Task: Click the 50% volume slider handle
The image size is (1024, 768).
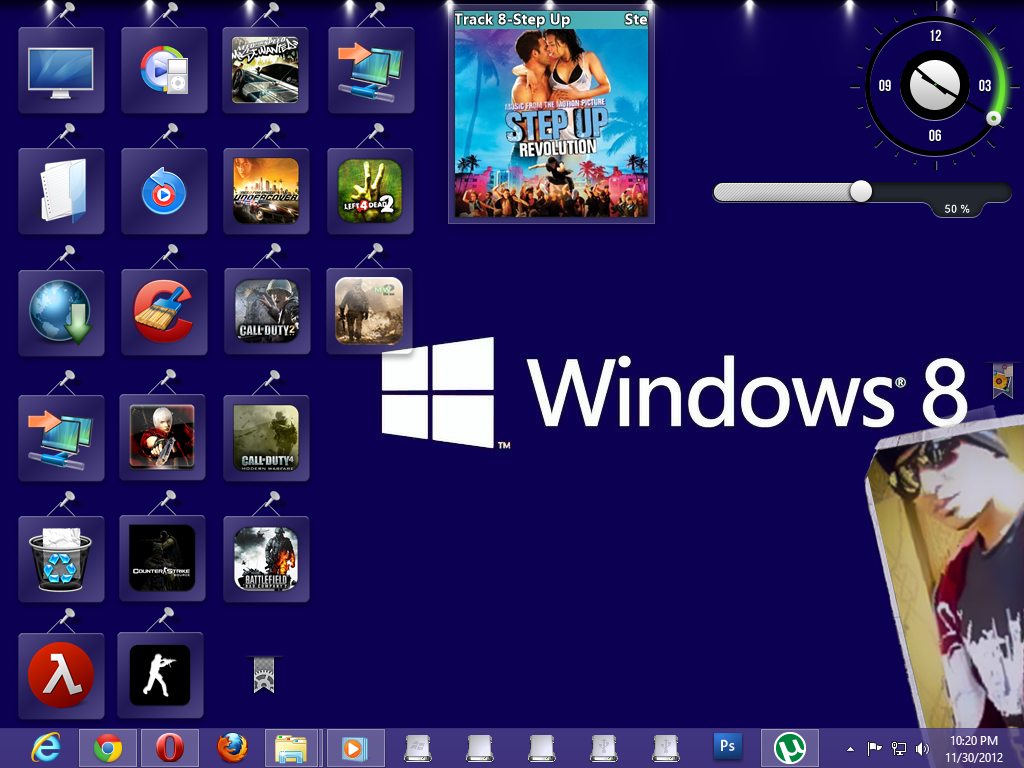Action: click(862, 191)
